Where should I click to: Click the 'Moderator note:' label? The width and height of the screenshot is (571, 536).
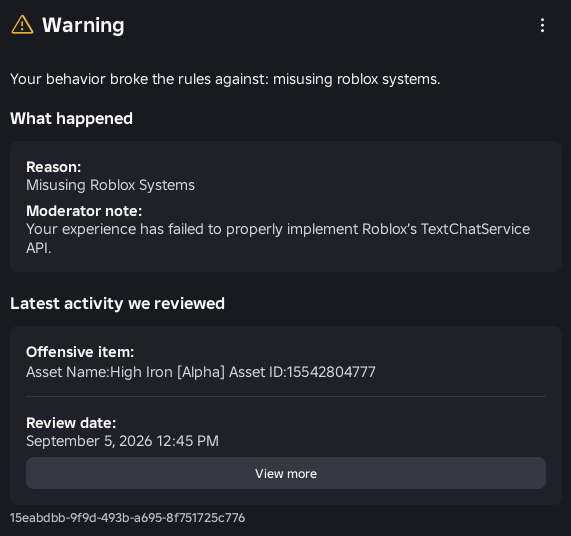[x=84, y=211]
